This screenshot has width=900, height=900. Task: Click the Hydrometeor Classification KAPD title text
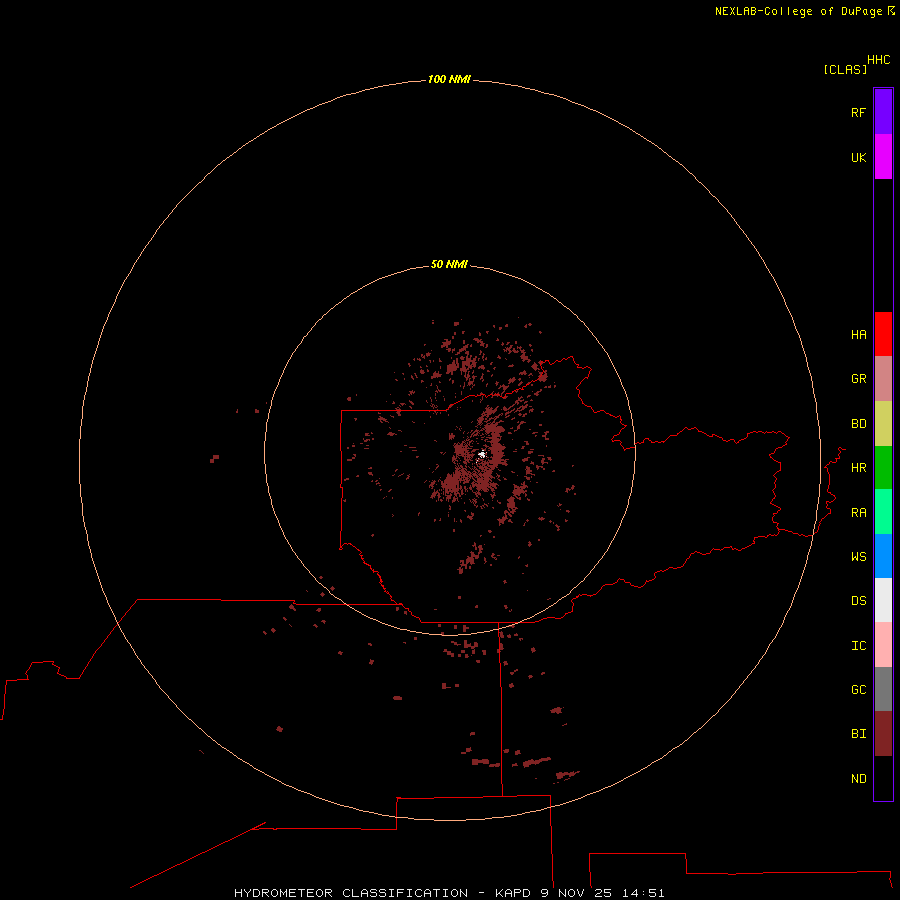click(x=449, y=893)
